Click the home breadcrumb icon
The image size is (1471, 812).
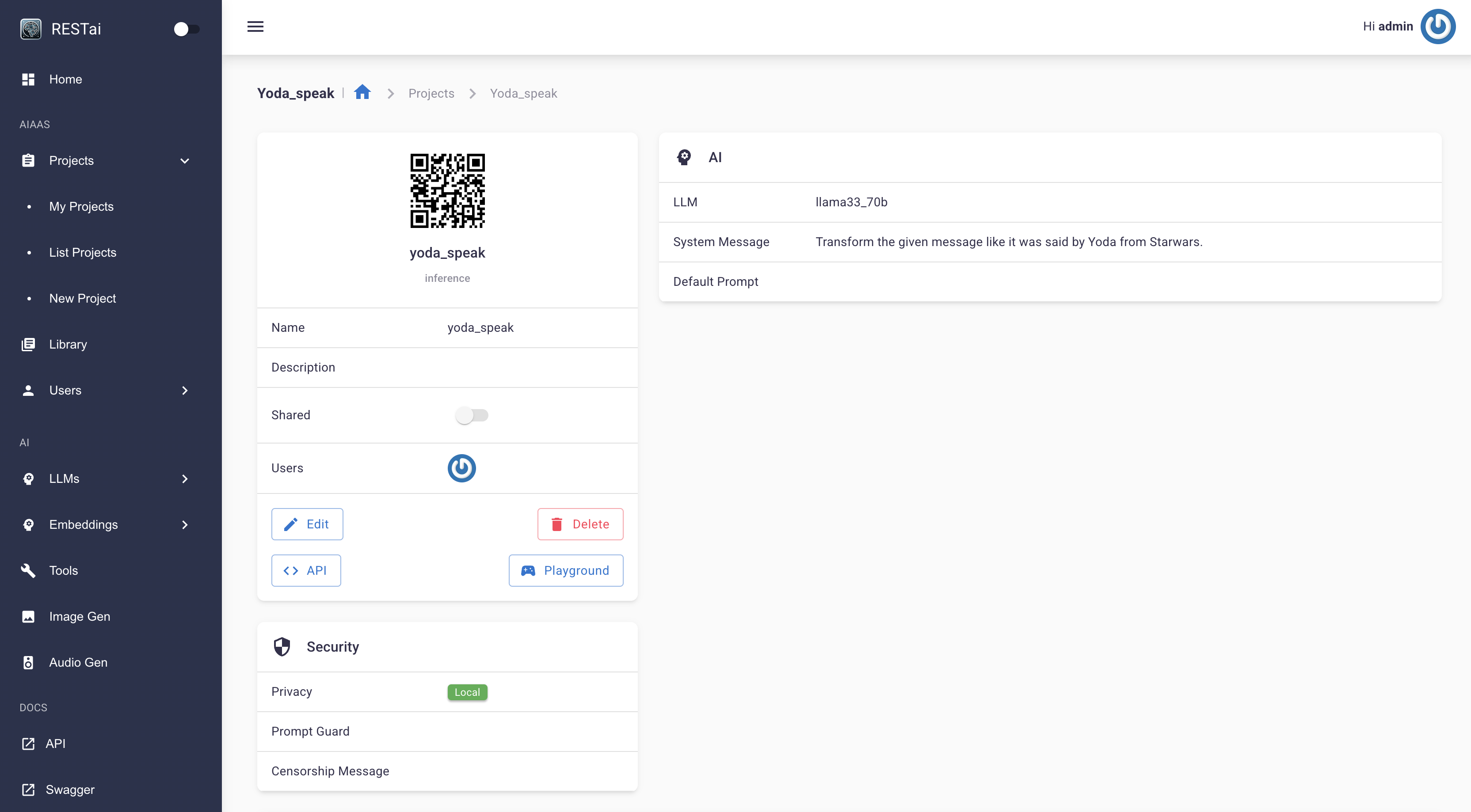coord(362,92)
